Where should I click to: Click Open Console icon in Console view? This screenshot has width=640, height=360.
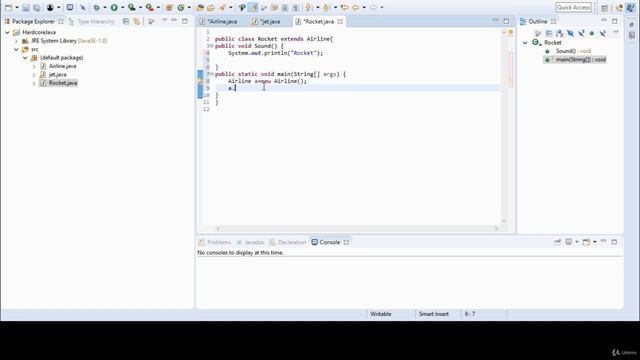click(586, 242)
